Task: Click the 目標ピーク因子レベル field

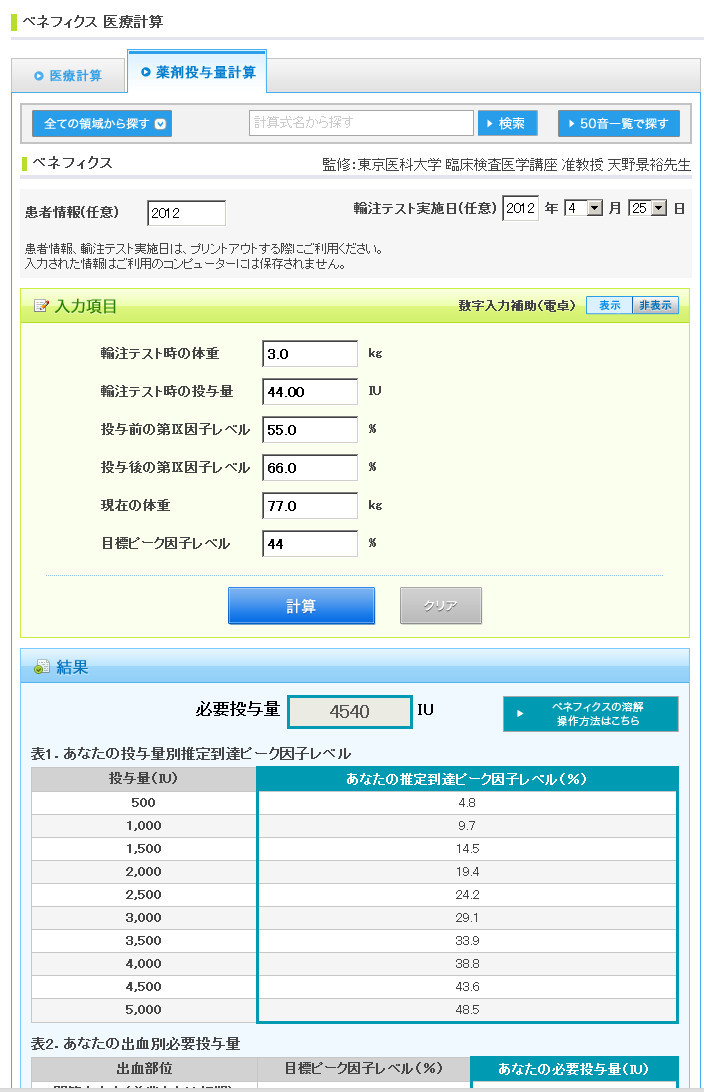Action: [310, 544]
